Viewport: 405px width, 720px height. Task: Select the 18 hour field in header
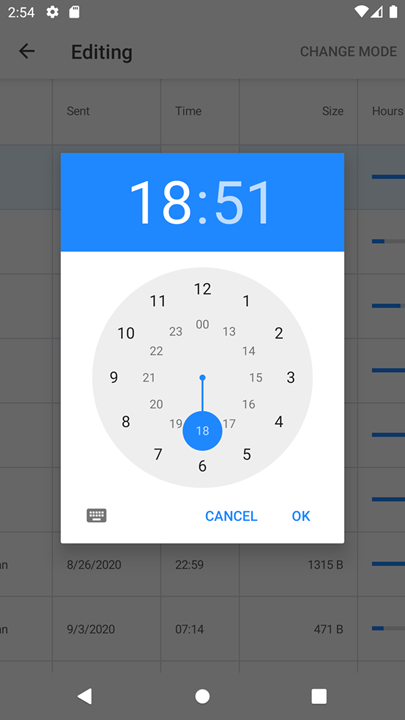click(160, 202)
